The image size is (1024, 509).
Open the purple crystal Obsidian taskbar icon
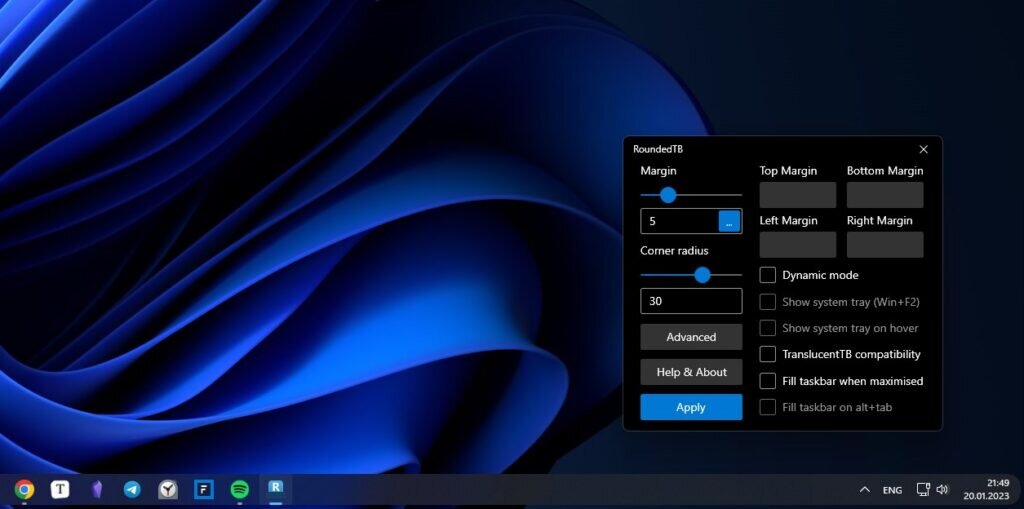tap(96, 489)
